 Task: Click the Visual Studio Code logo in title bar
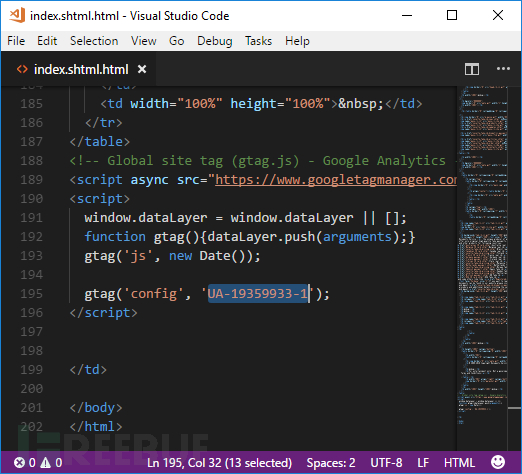point(17,15)
